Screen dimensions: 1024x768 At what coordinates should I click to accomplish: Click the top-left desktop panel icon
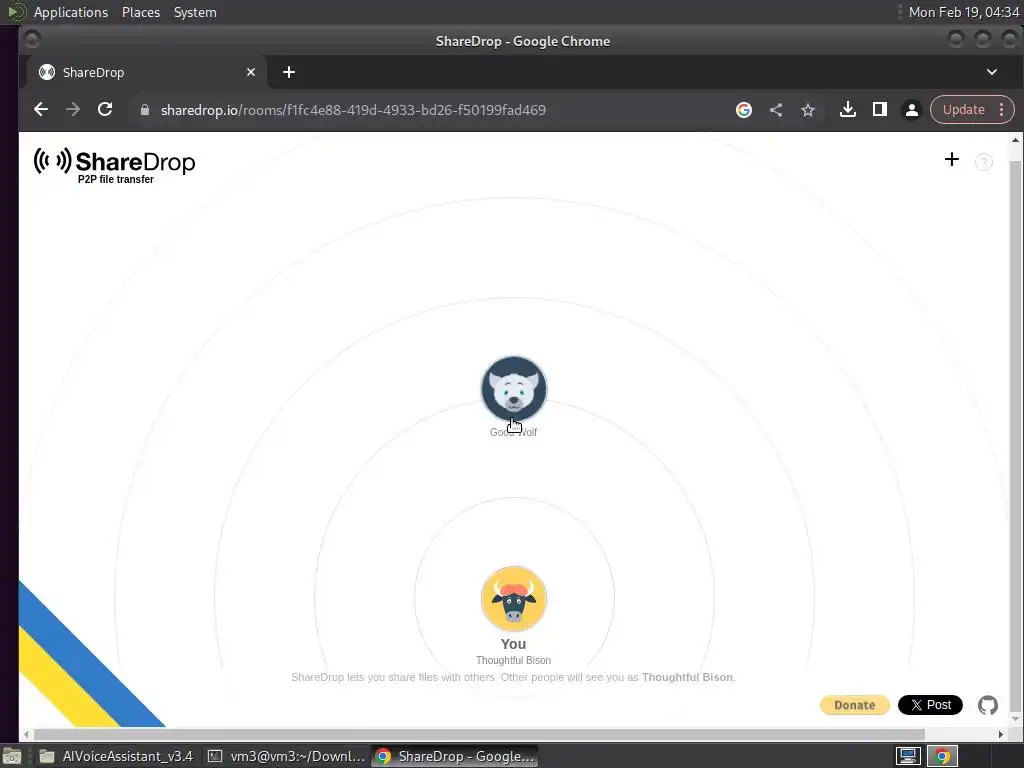[16, 12]
